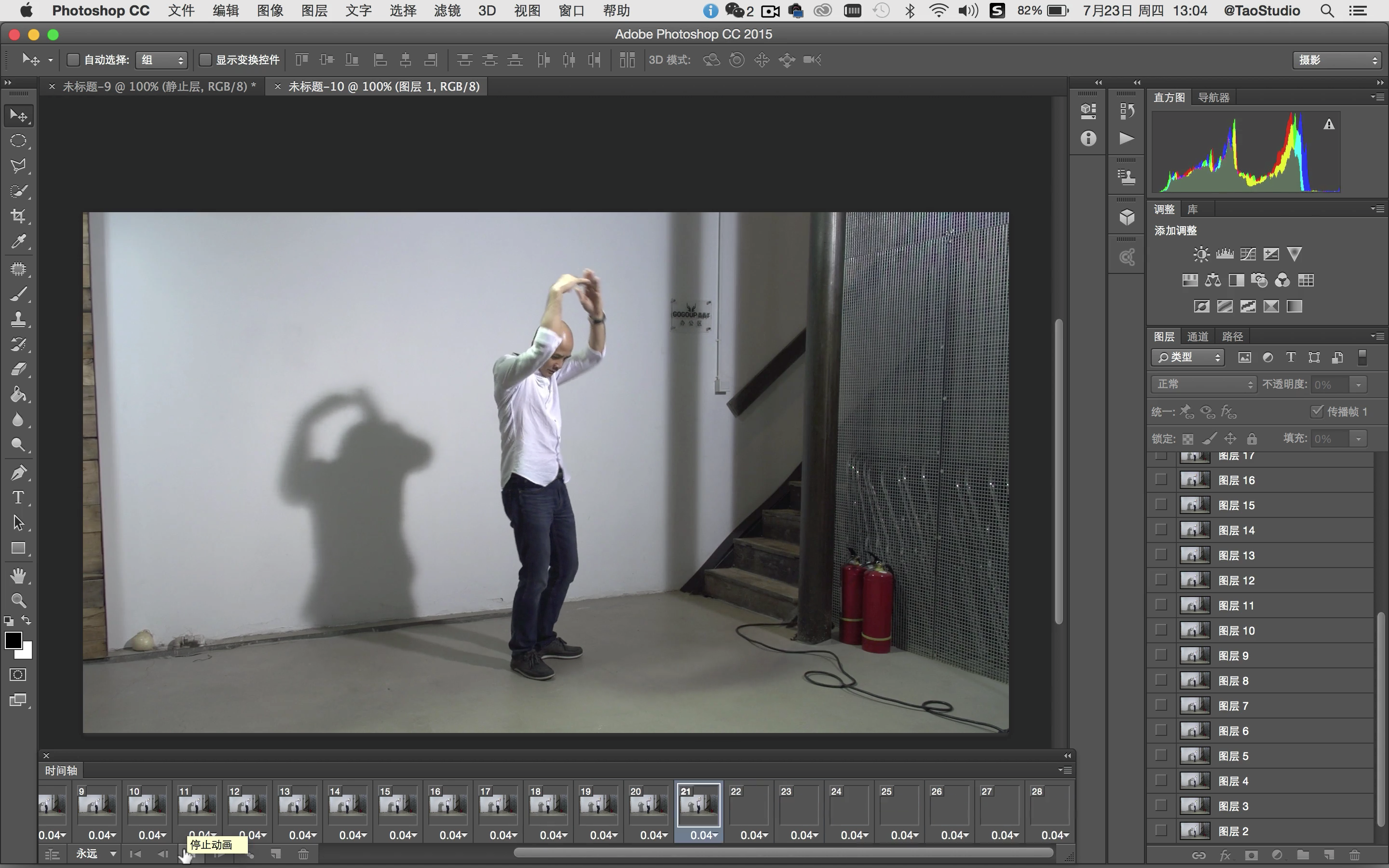Select the Hand tool
The height and width of the screenshot is (868, 1389).
(x=18, y=575)
